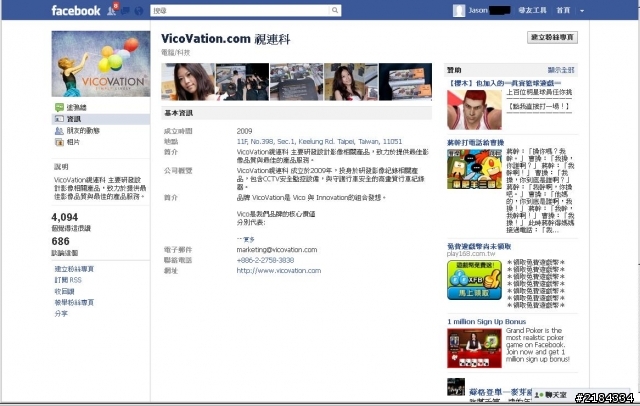
Task: Select the 資訊 info tab
Action: pyautogui.click(x=74, y=119)
